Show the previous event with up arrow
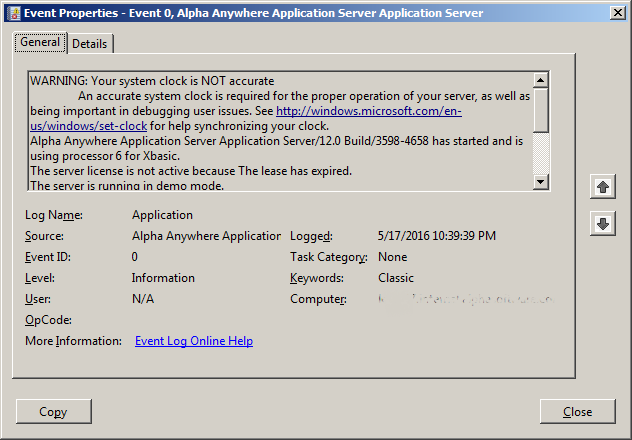 603,187
